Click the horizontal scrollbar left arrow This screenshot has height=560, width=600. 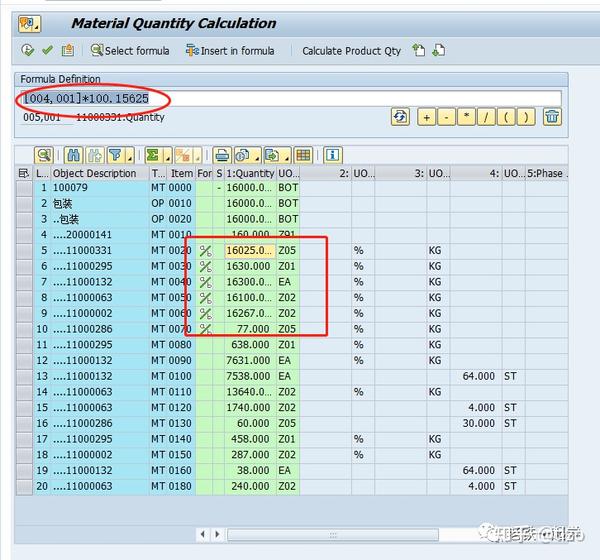coord(203,534)
